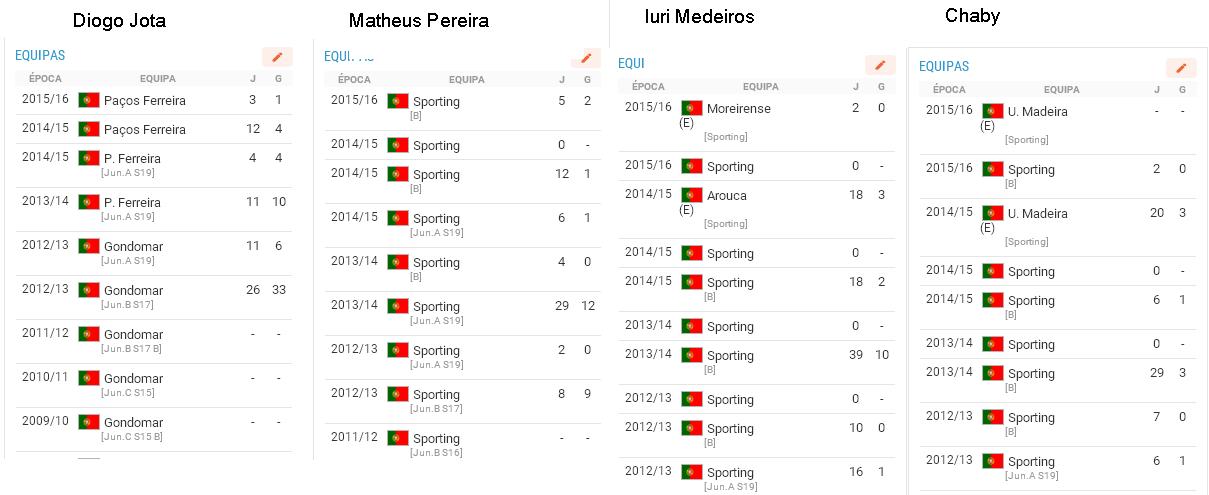Click edit pencil in Diogo Jota panel
This screenshot has width=1209, height=495.
point(277,57)
